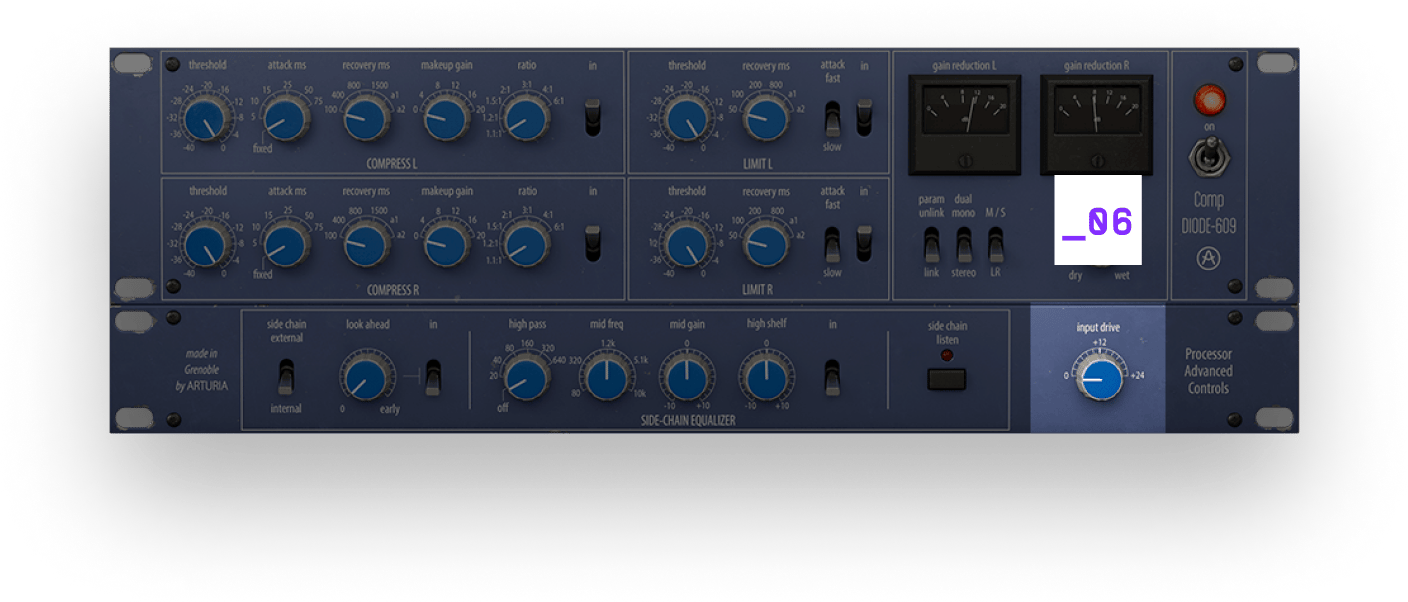
Task: Click the Processor Advanced Controls label
Action: coord(1208,371)
